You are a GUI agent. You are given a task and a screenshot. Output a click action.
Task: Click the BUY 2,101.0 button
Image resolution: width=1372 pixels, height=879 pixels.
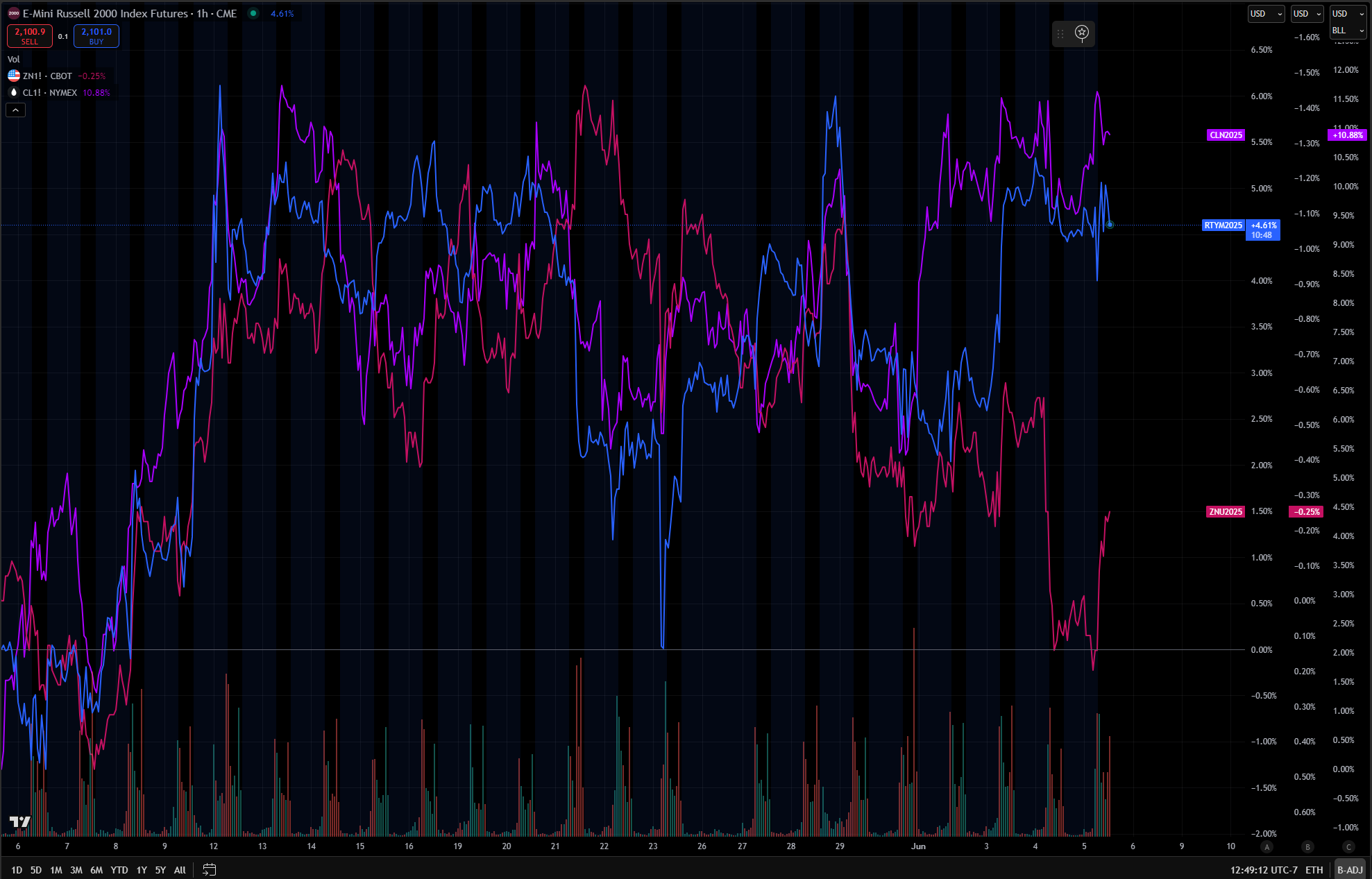[96, 36]
